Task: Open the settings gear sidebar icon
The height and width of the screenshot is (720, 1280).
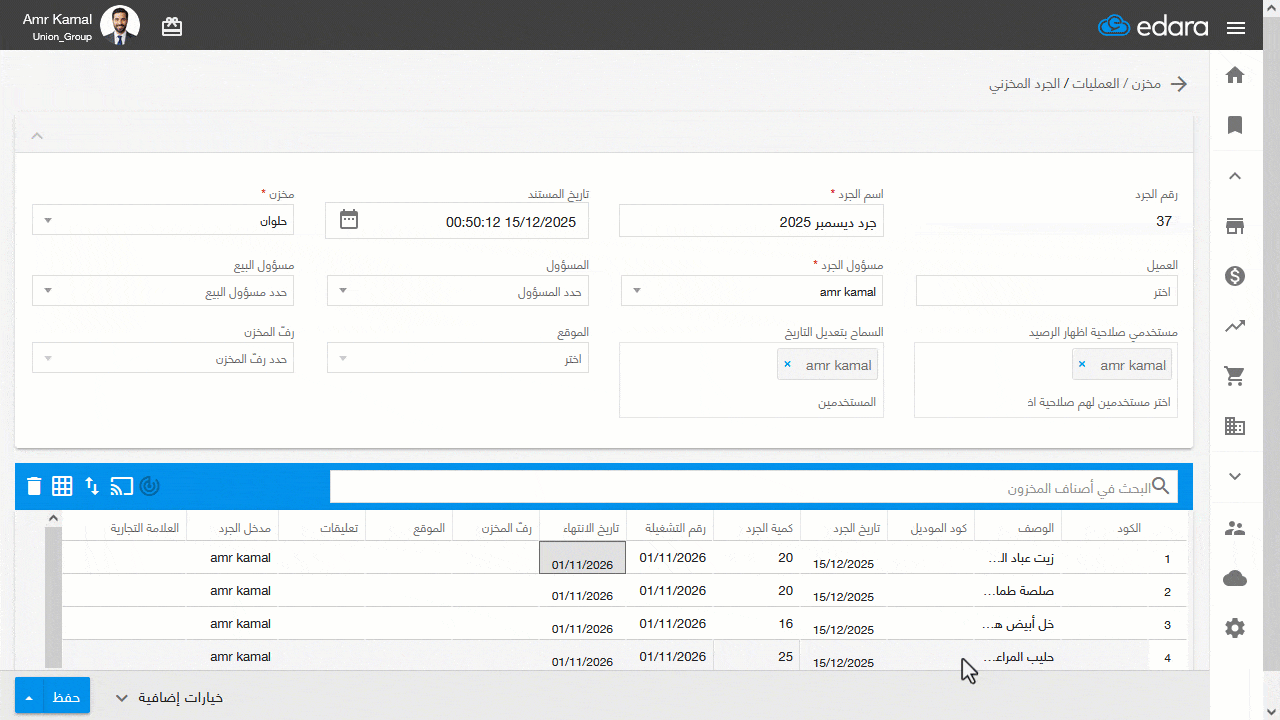Action: point(1235,628)
